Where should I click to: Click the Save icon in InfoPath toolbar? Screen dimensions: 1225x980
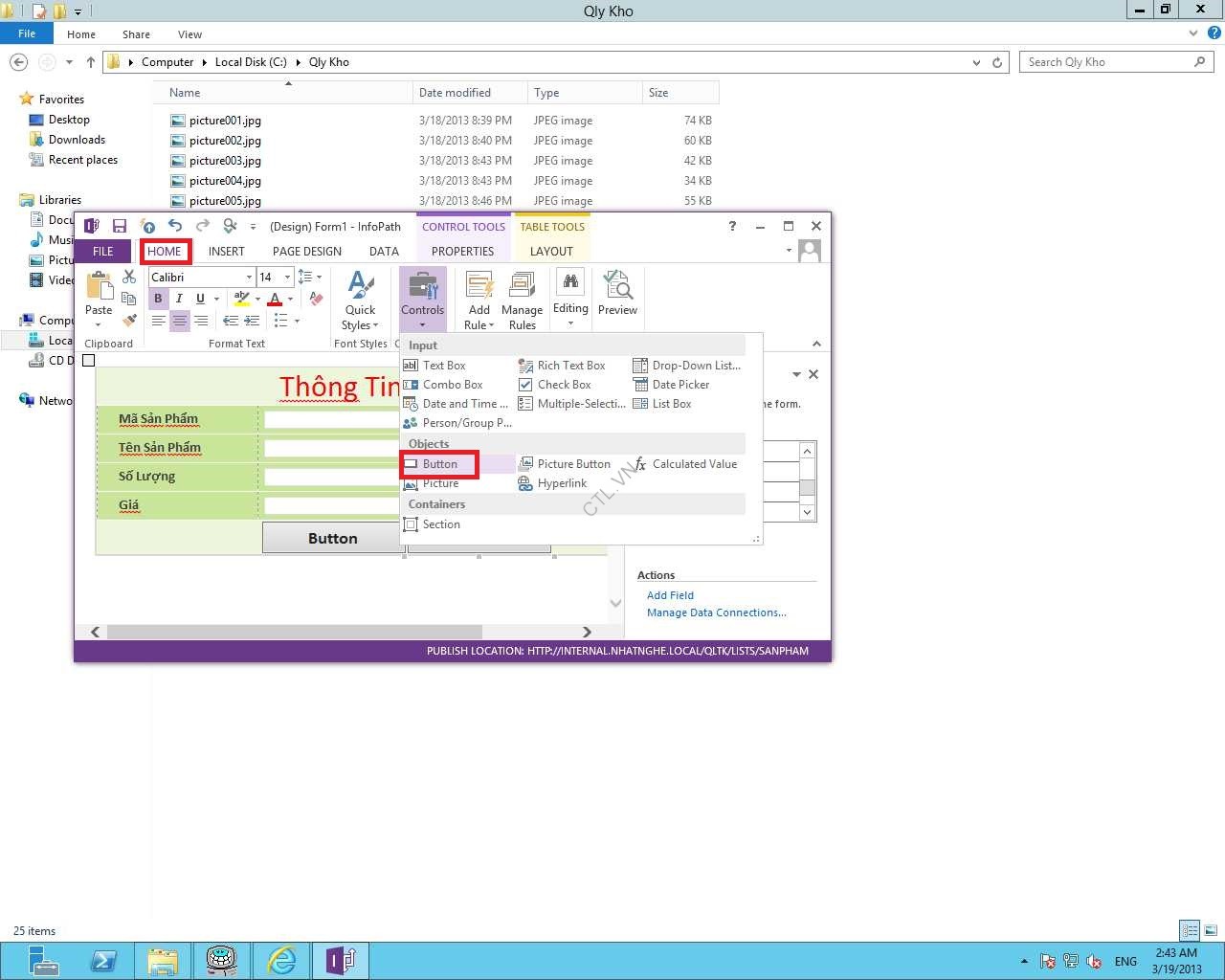tap(120, 227)
